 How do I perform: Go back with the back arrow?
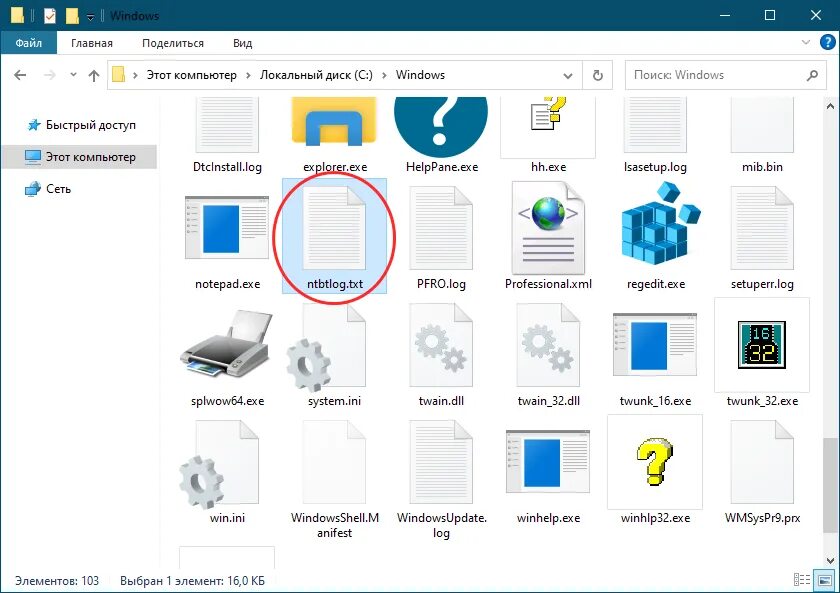[x=20, y=75]
